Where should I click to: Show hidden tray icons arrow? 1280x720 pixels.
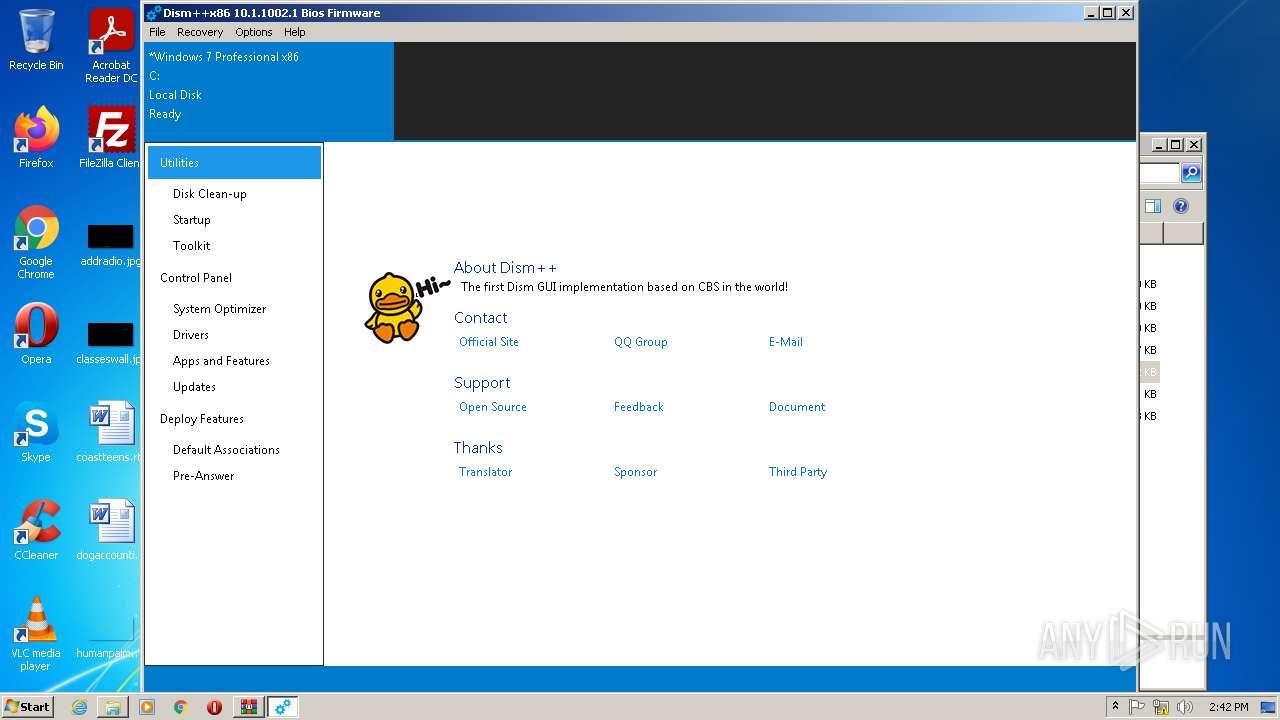point(1115,707)
